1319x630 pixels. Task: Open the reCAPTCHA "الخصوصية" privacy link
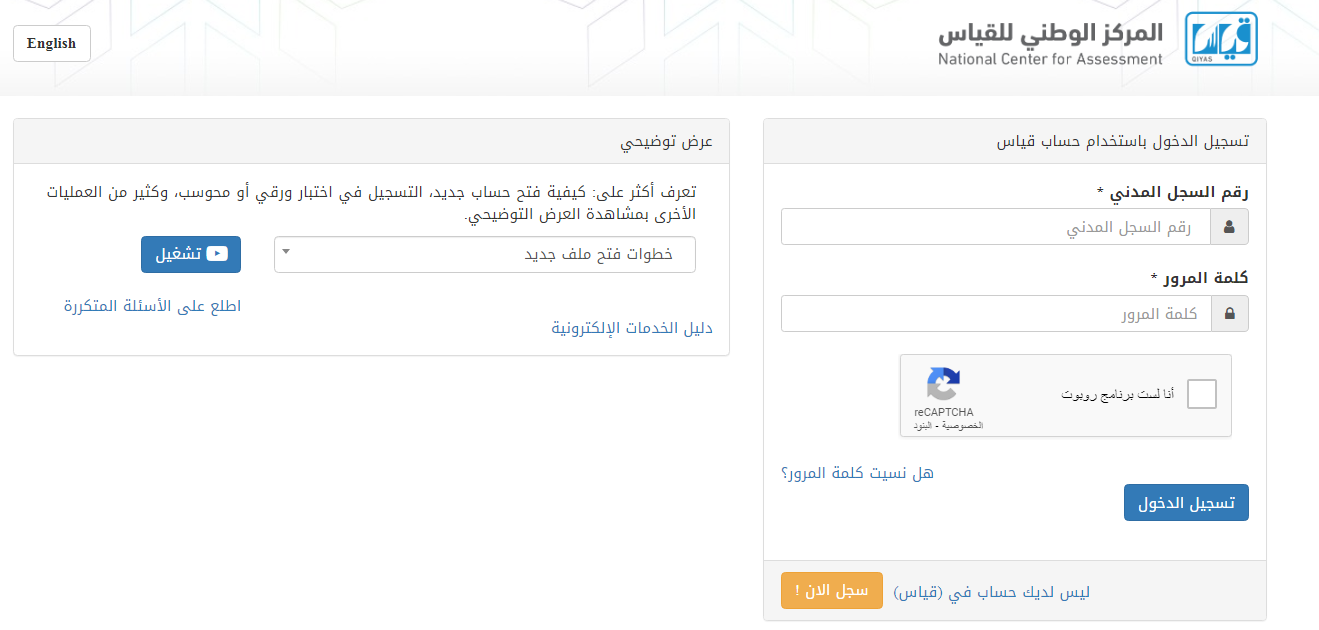964,426
